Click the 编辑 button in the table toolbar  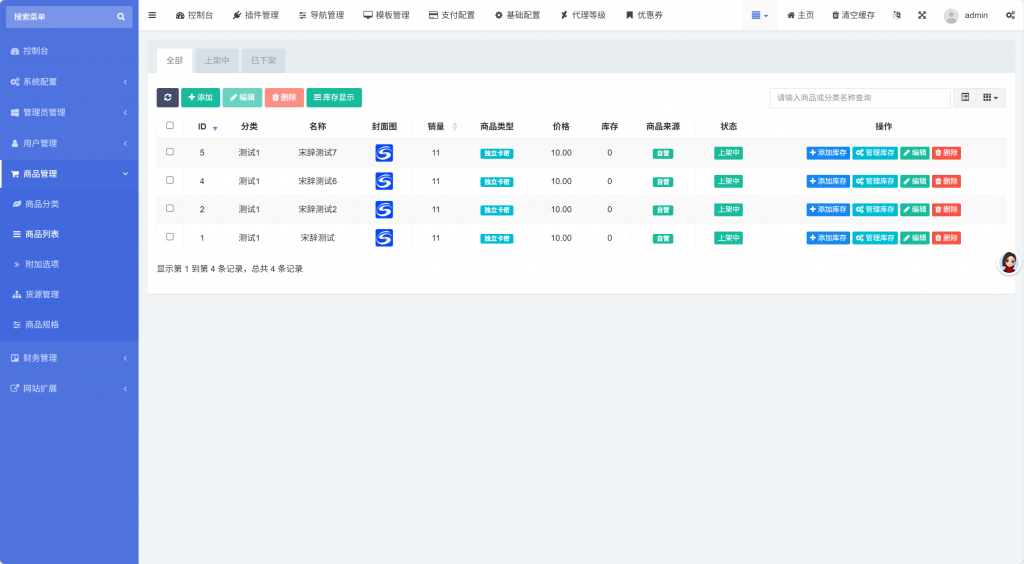click(x=242, y=97)
